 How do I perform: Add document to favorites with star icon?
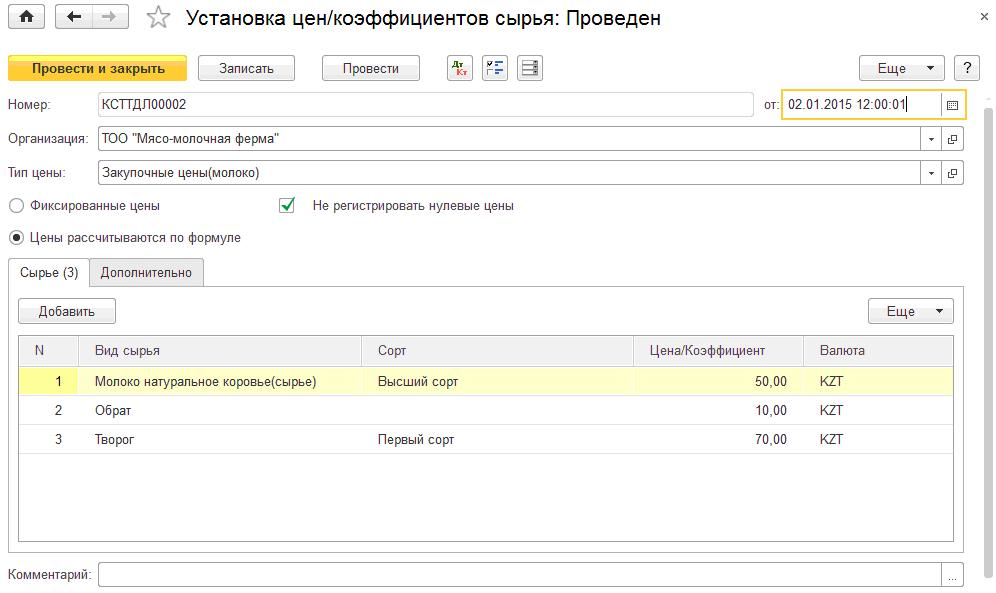pos(158,18)
